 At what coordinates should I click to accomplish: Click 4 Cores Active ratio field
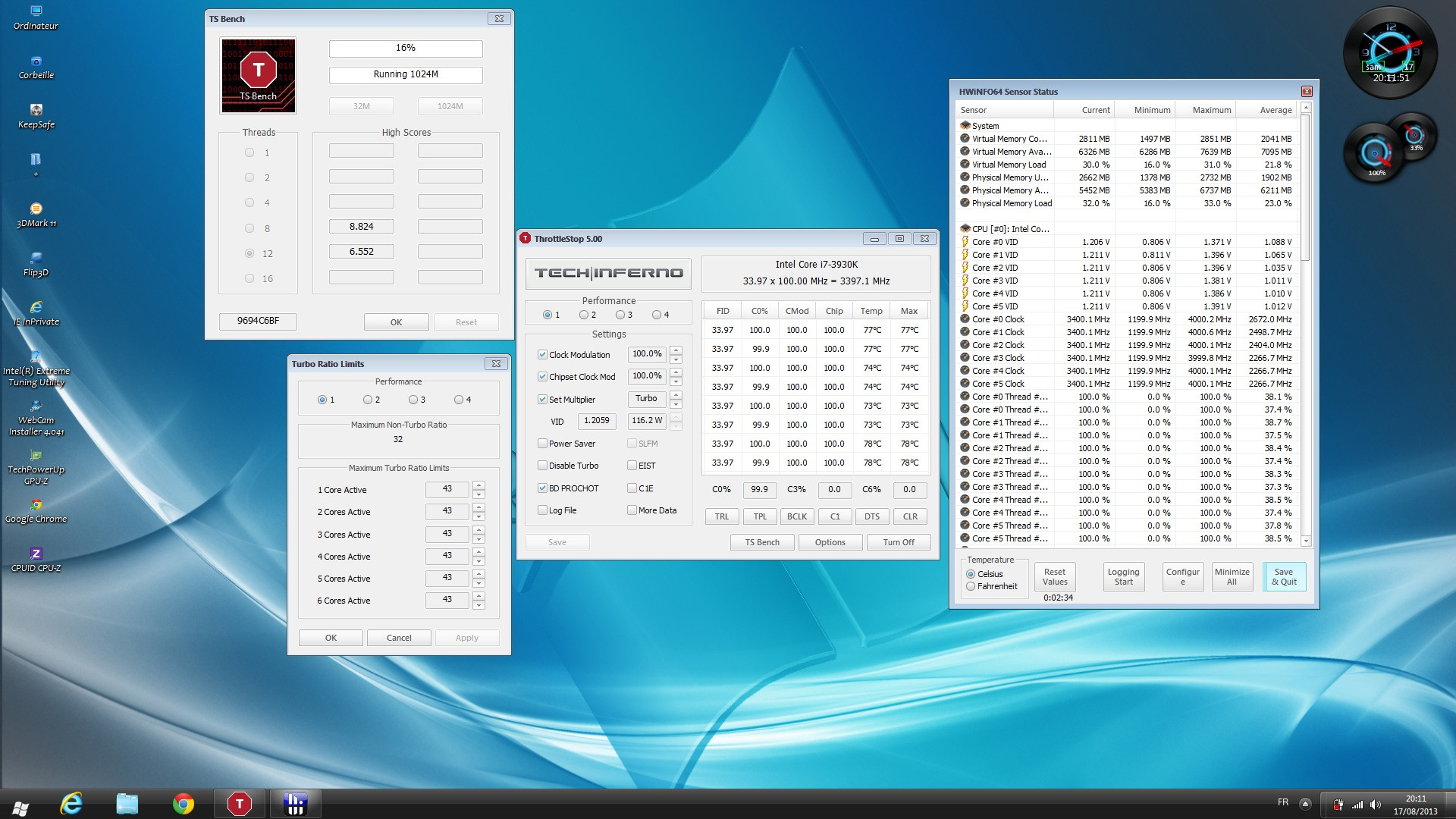447,556
